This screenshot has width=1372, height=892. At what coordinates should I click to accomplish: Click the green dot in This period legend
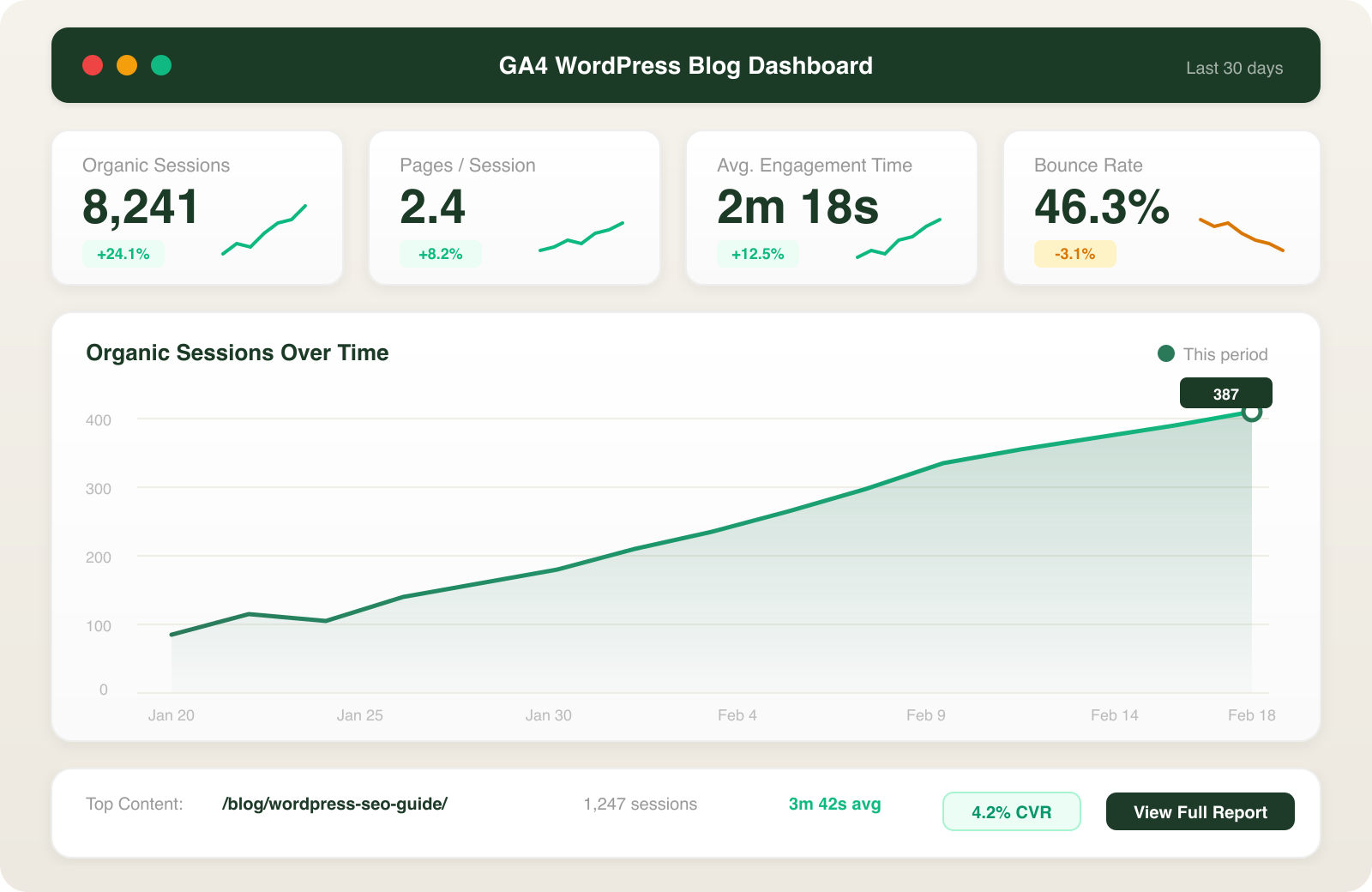coord(1164,353)
